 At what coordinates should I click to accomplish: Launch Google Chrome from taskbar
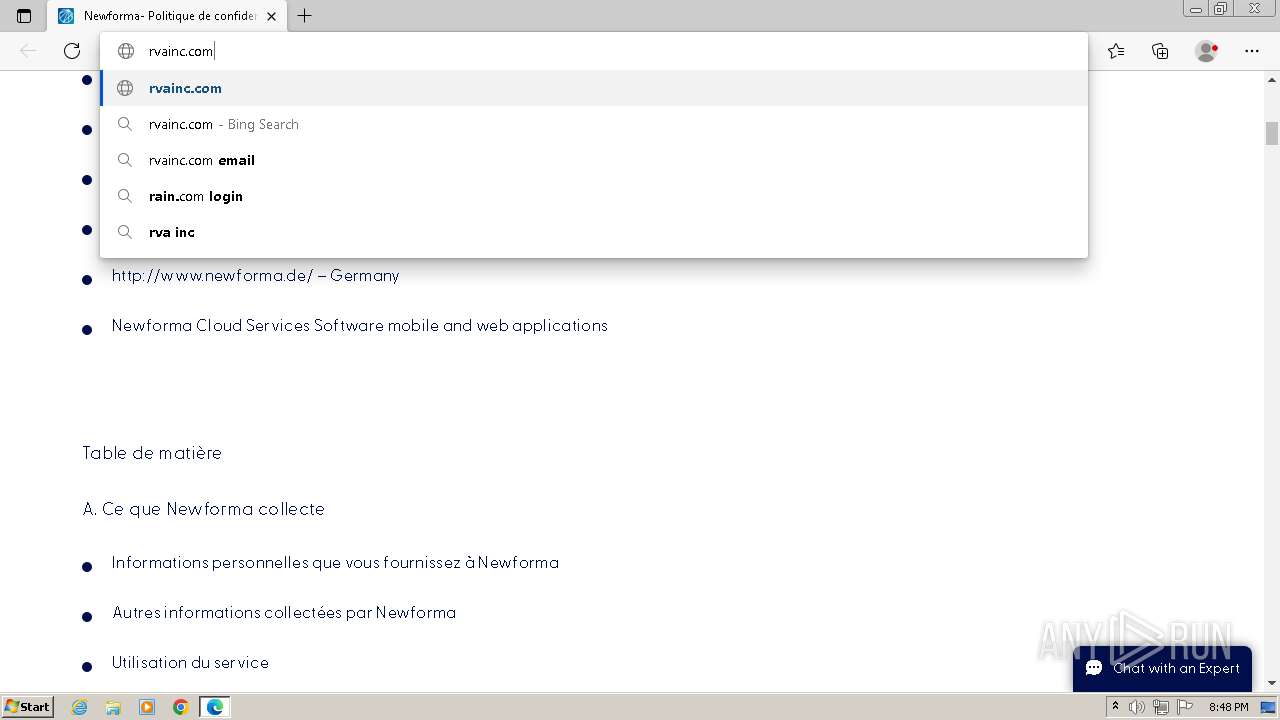181,707
